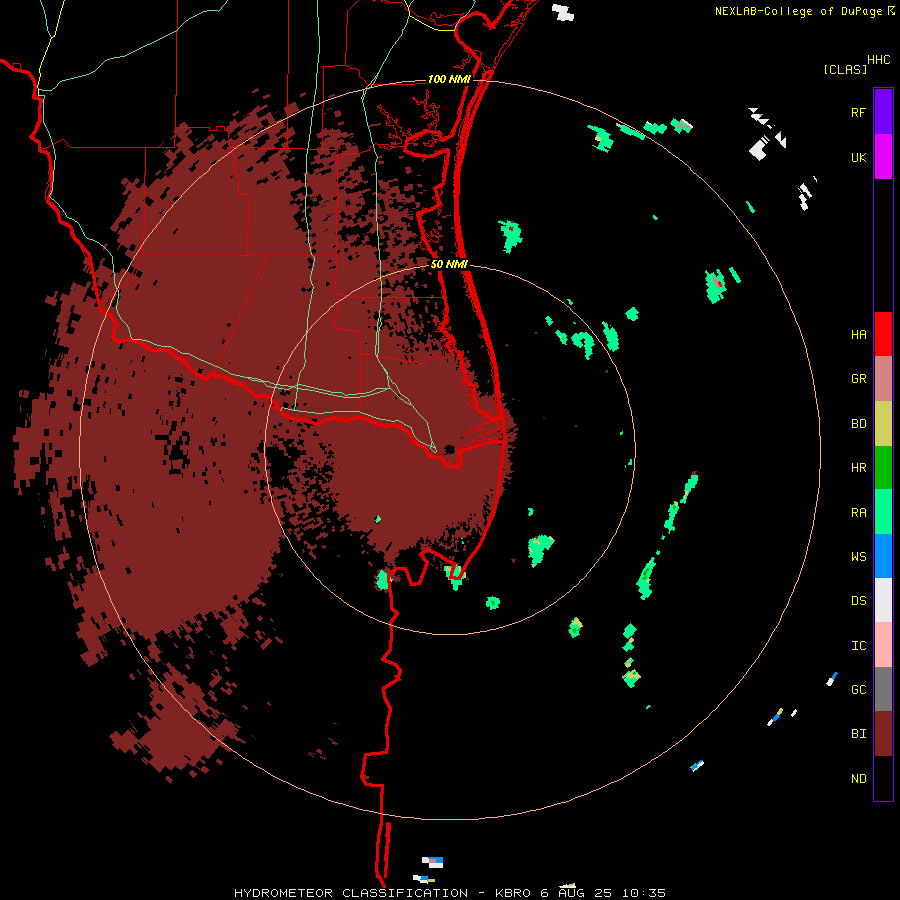The image size is (900, 900).
Task: Click the "HR" legend label
Action: pyautogui.click(x=858, y=468)
